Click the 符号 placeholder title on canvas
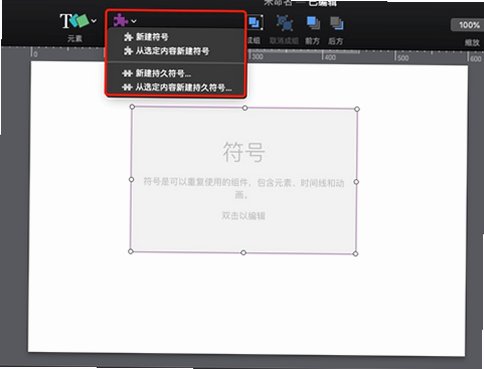 point(244,152)
